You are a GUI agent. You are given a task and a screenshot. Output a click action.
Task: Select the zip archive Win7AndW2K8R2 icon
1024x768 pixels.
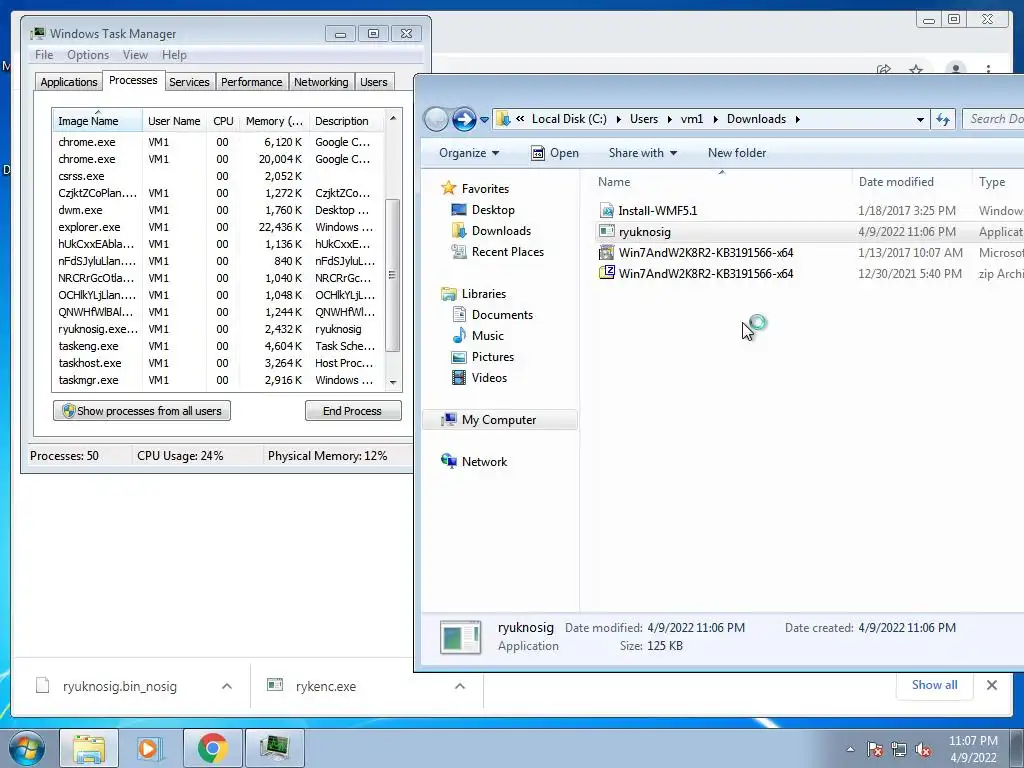pos(607,273)
